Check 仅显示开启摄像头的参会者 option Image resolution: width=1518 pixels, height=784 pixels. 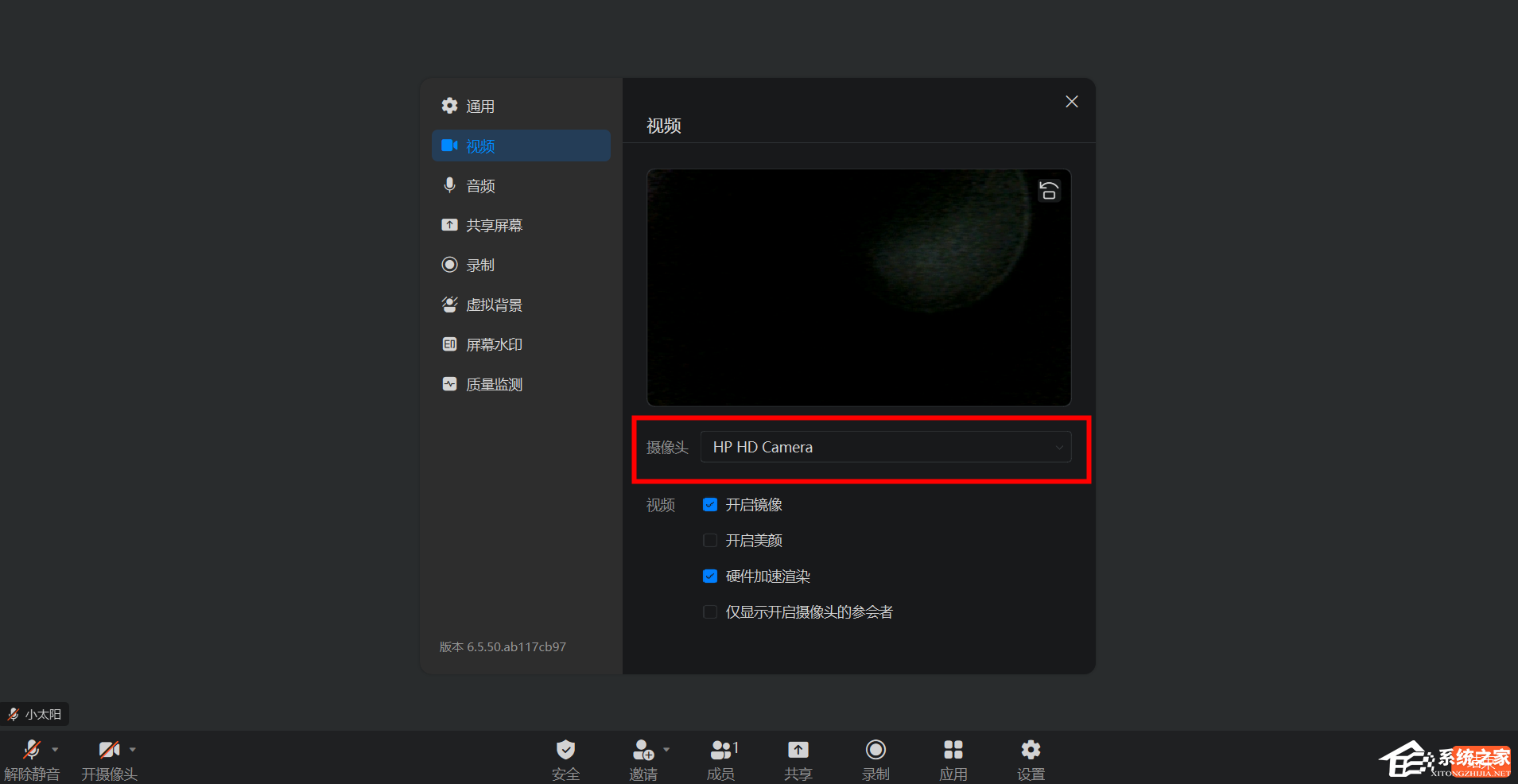click(x=709, y=611)
